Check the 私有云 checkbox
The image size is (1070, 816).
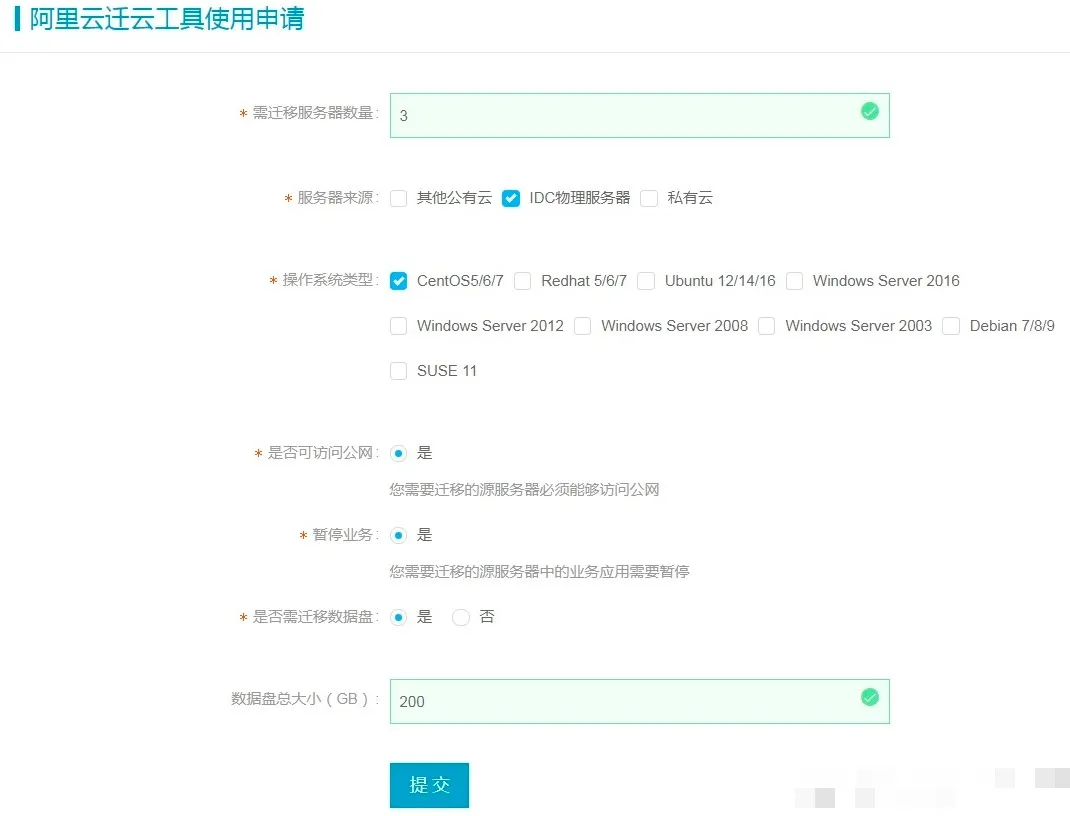[649, 198]
